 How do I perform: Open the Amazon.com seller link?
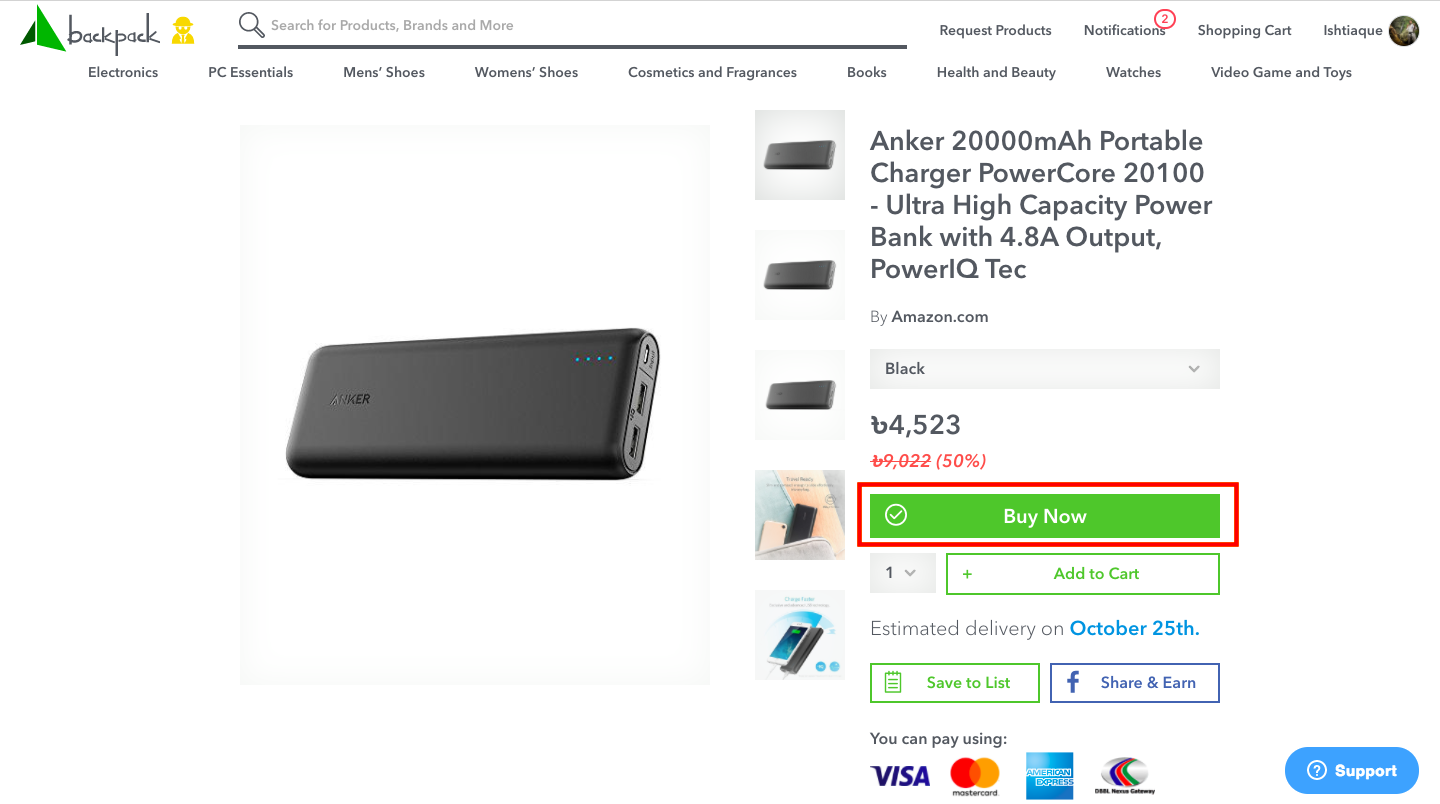coord(940,317)
